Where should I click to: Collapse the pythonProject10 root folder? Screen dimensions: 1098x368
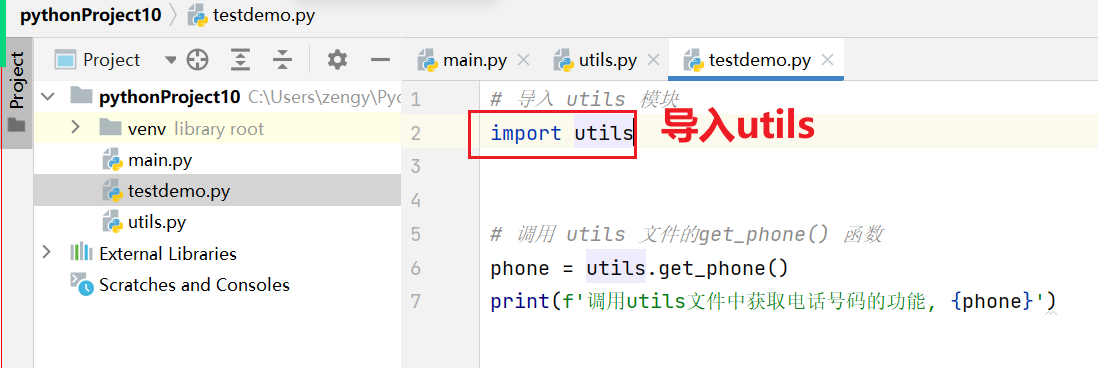click(x=47, y=97)
